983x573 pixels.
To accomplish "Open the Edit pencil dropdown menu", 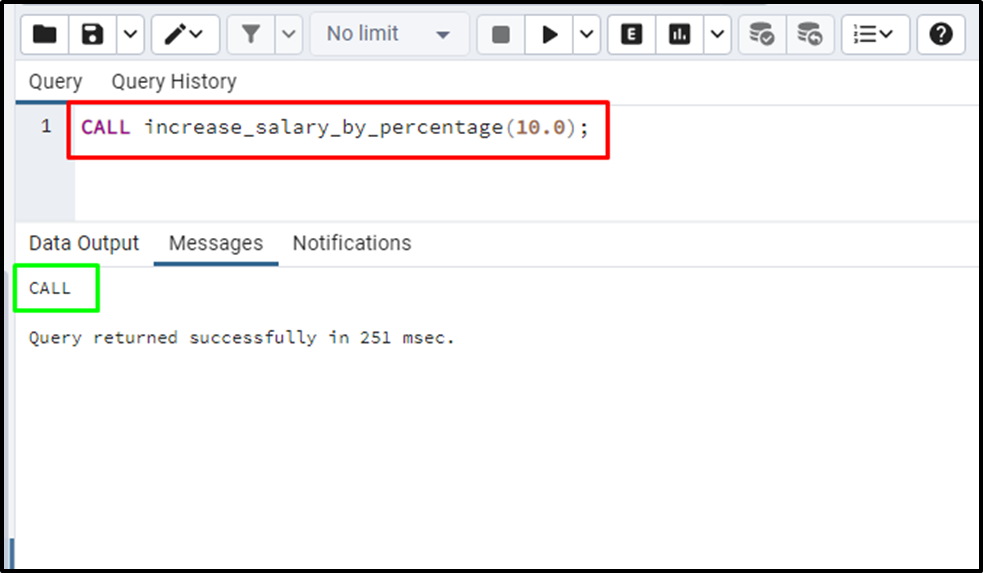I will (x=185, y=34).
